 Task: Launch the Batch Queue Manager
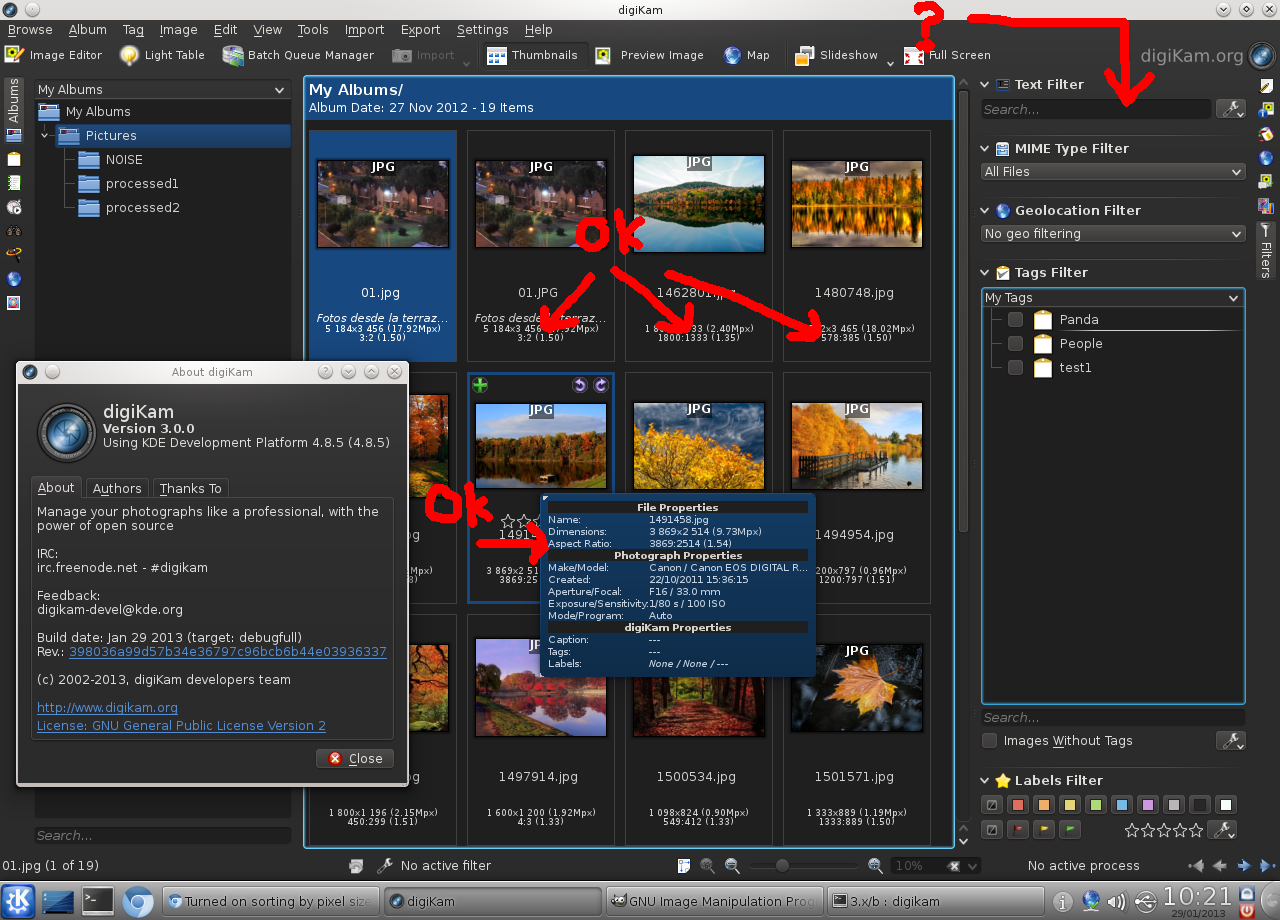(x=298, y=55)
